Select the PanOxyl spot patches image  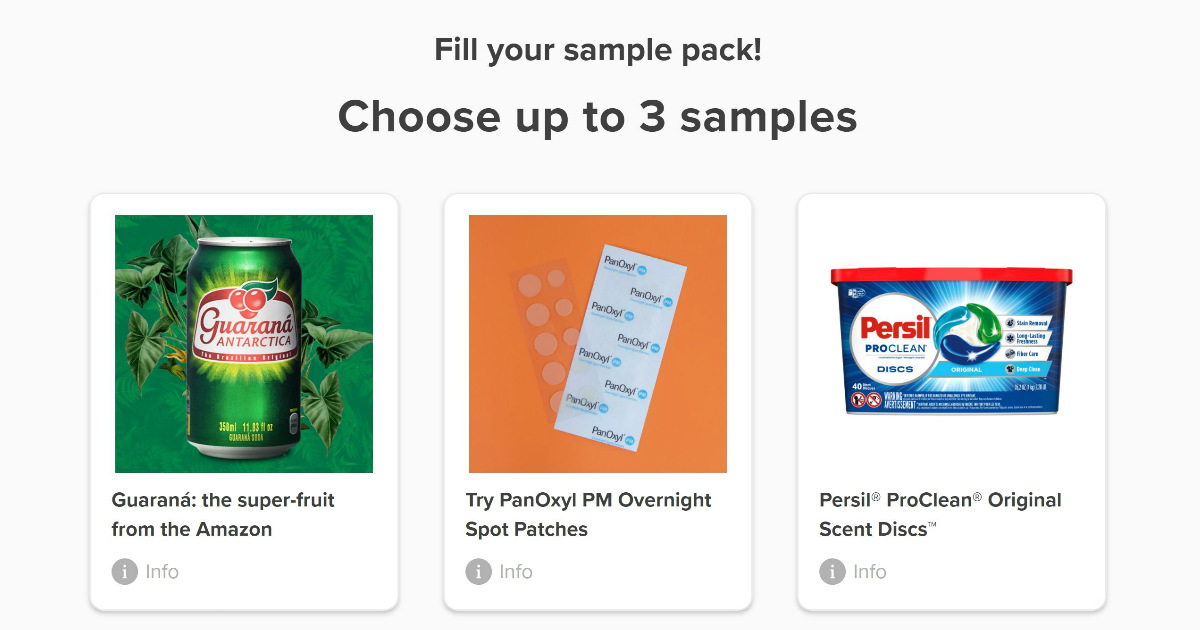click(598, 343)
